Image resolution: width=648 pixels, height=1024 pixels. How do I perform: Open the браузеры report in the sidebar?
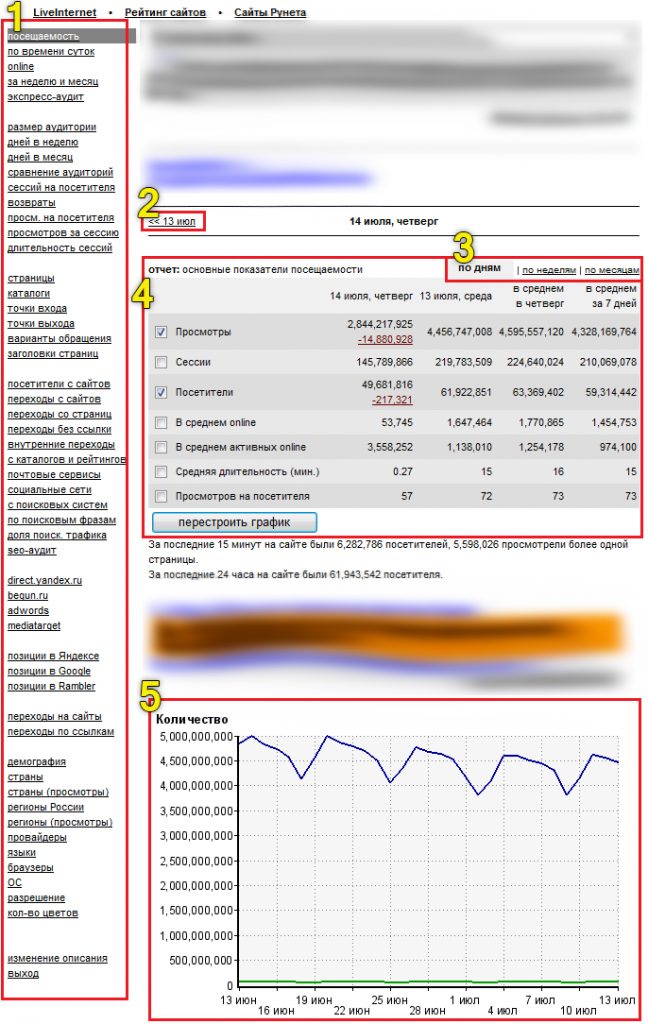tap(30, 867)
